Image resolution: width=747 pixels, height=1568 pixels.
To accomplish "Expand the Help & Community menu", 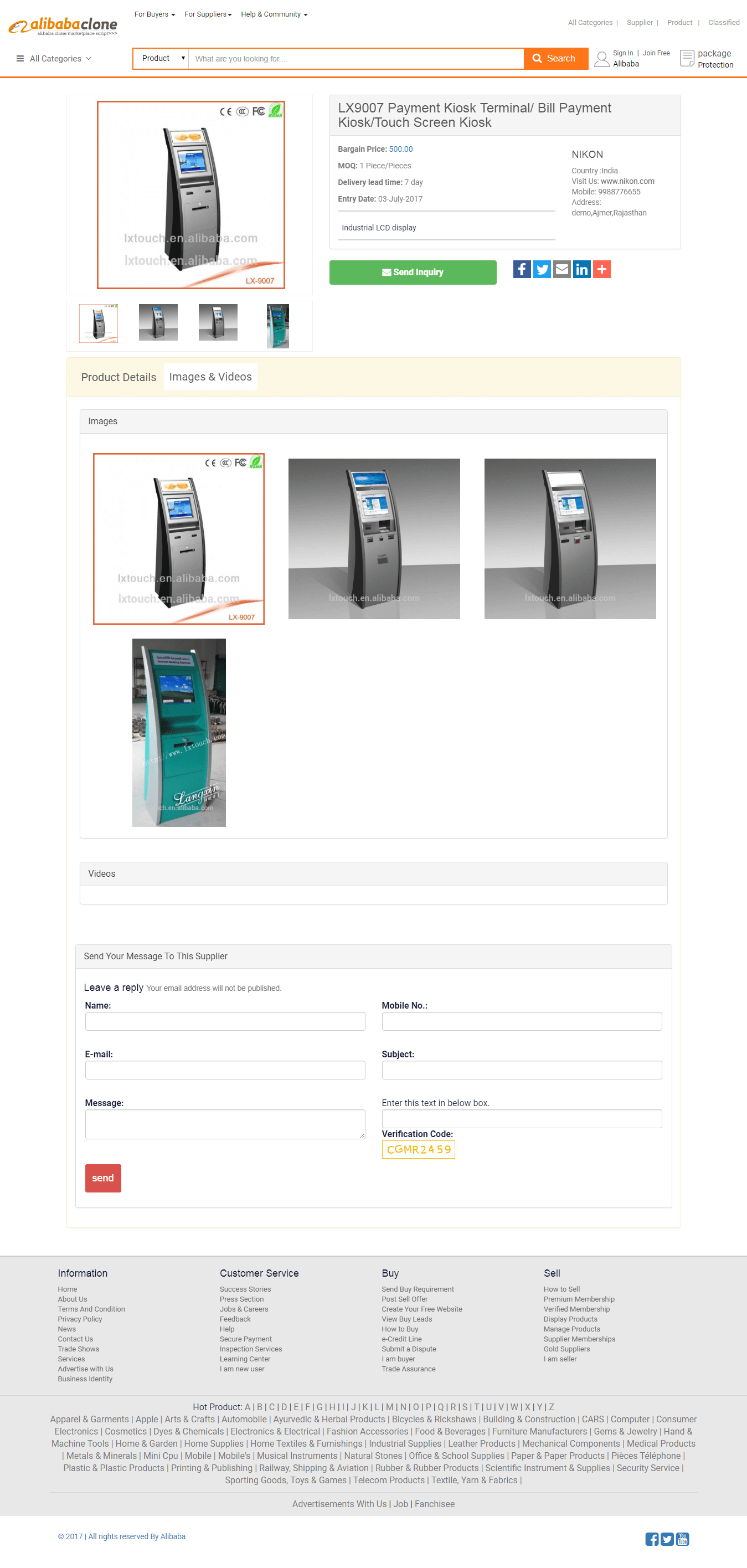I will point(274,14).
